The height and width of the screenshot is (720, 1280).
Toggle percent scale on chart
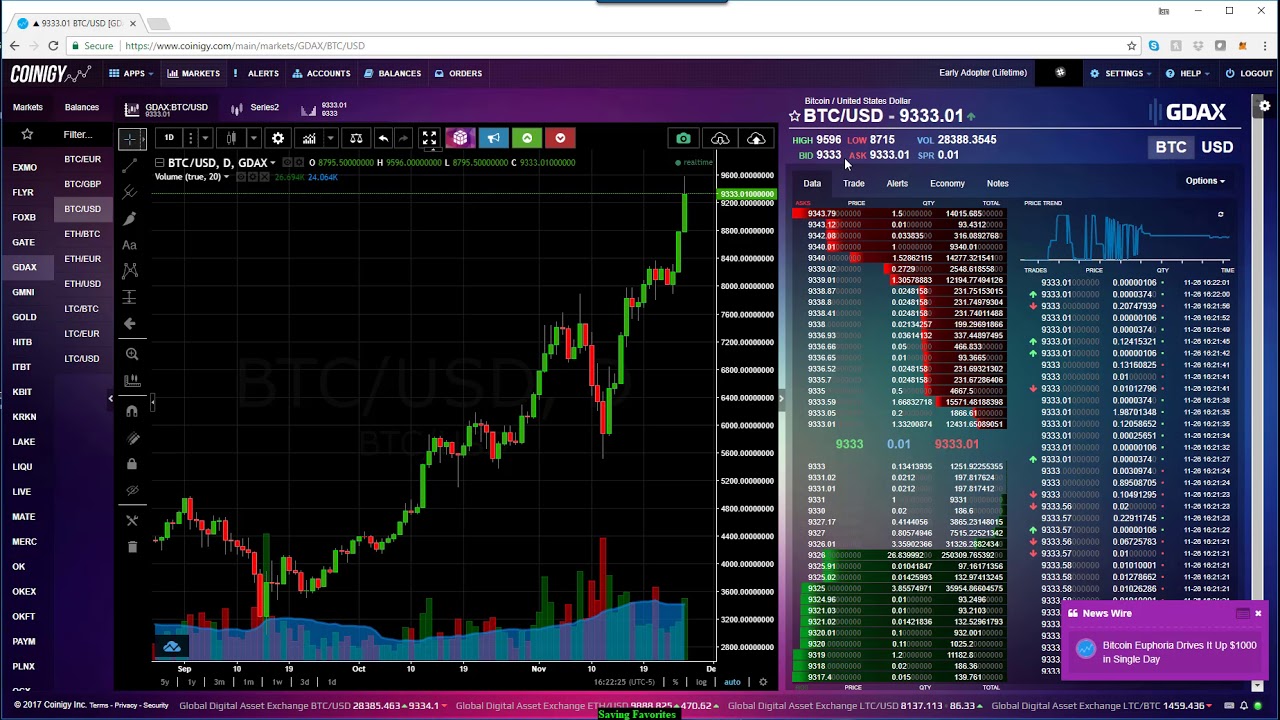(675, 682)
